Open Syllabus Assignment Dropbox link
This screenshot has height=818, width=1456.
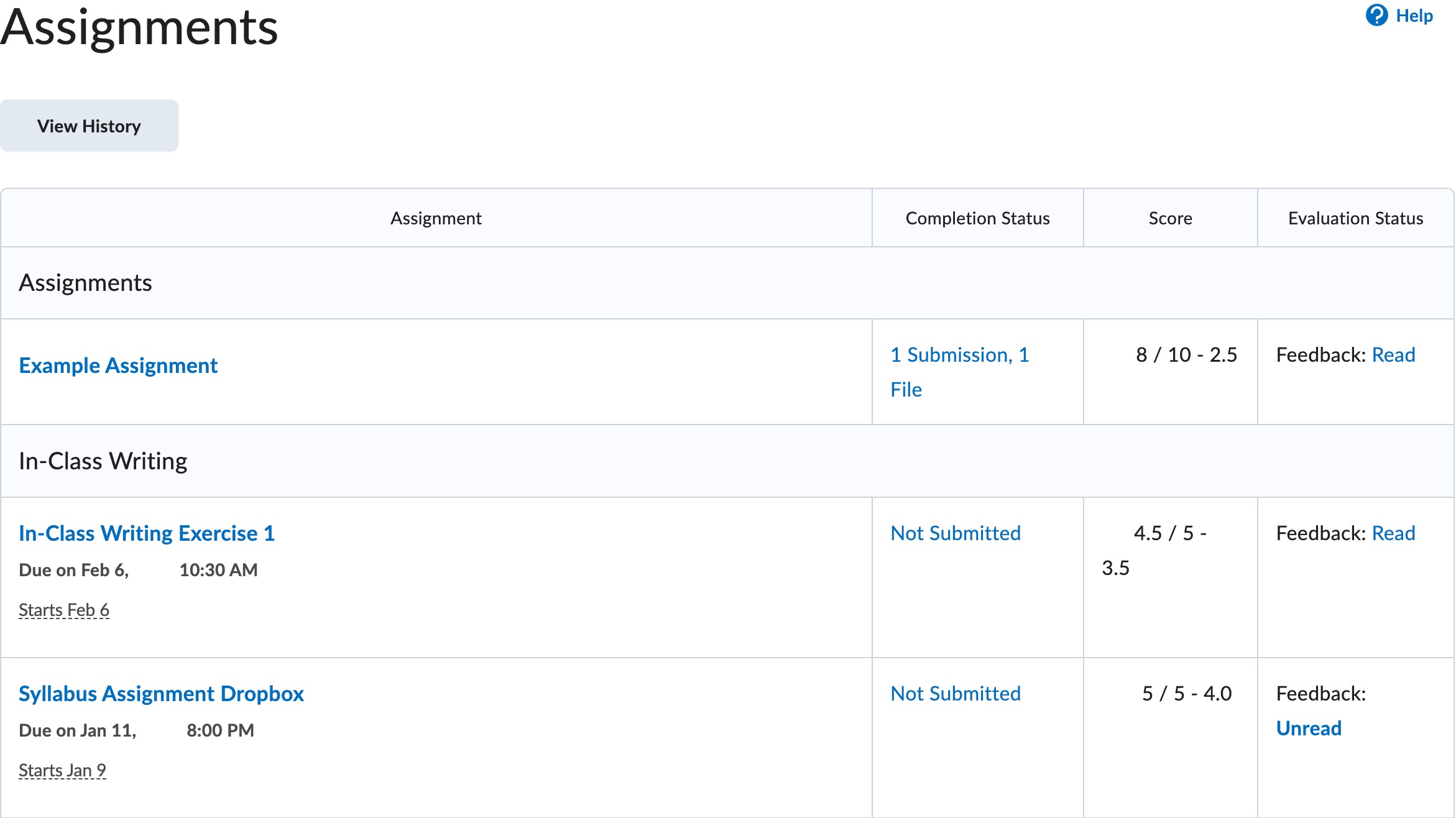click(161, 694)
